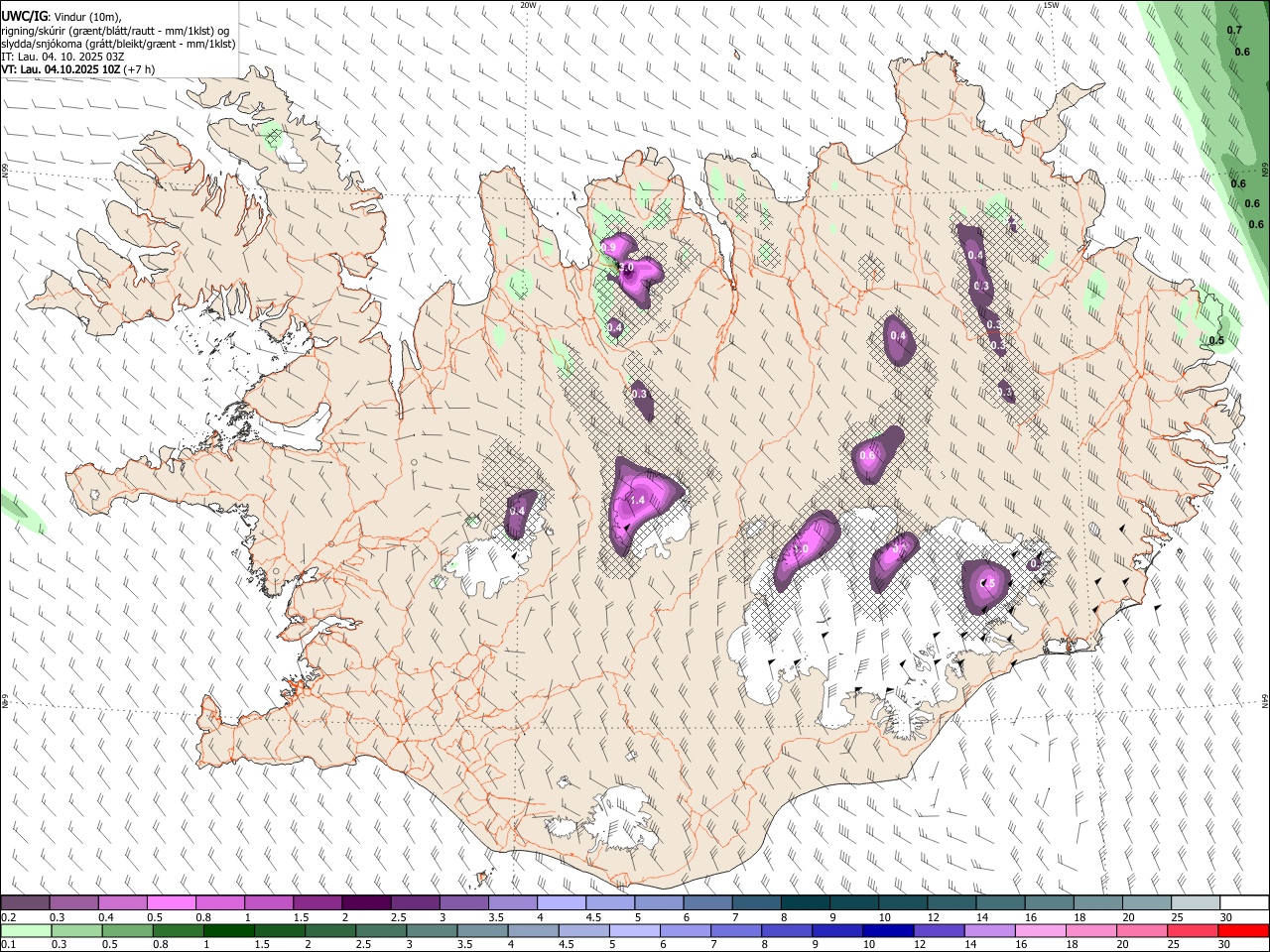1270x952 pixels.
Task: Click the lower legend swatch between 2 and 2.5
Action: (x=329, y=931)
